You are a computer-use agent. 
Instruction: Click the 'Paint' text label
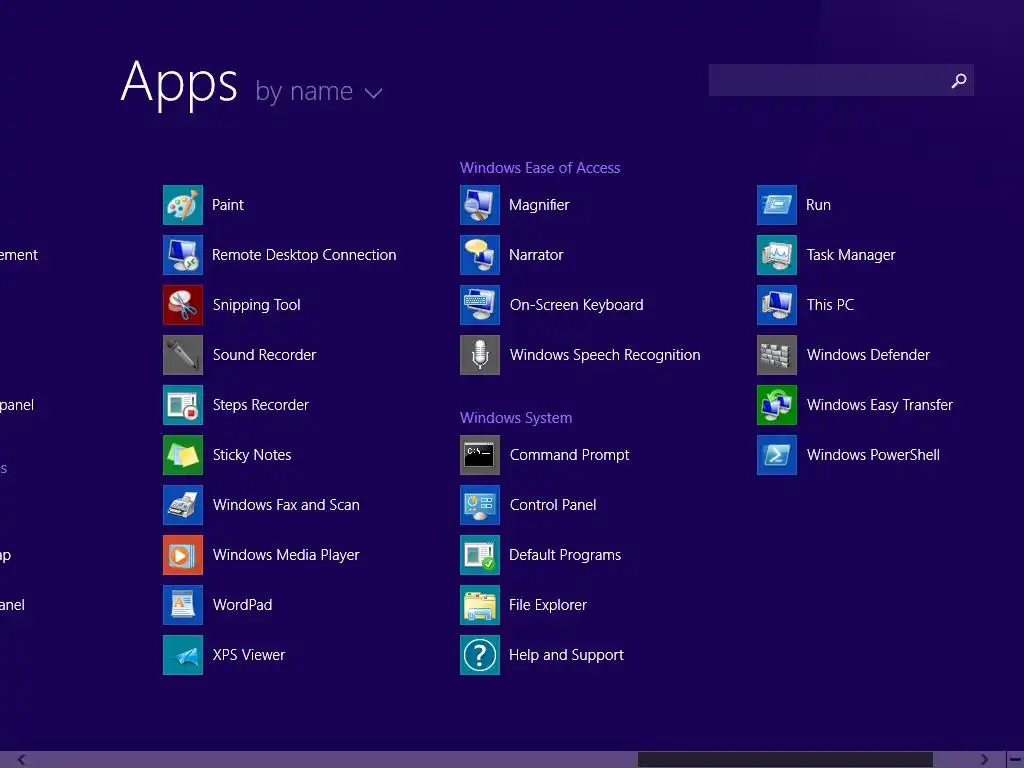coord(228,205)
